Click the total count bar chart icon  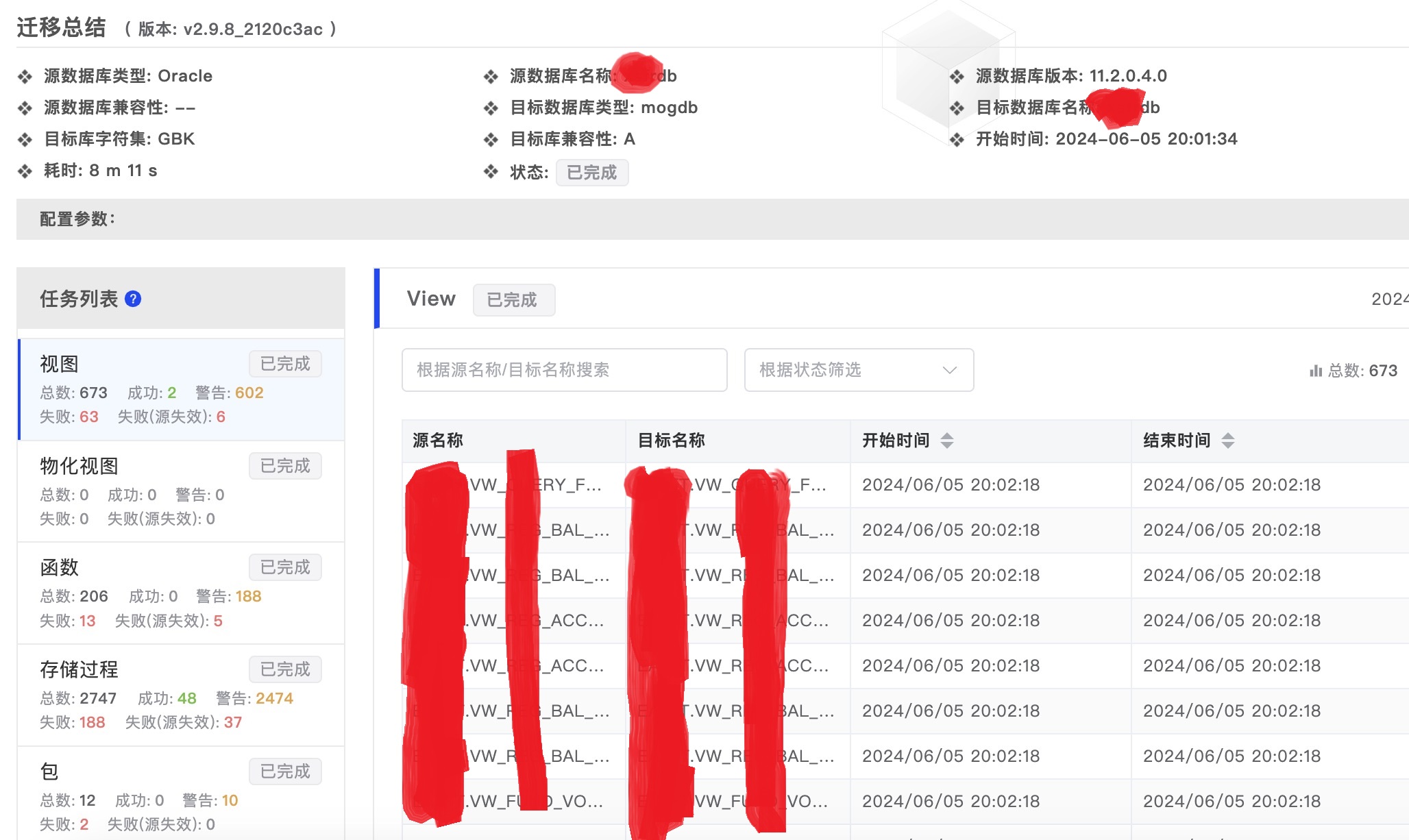(x=1316, y=371)
